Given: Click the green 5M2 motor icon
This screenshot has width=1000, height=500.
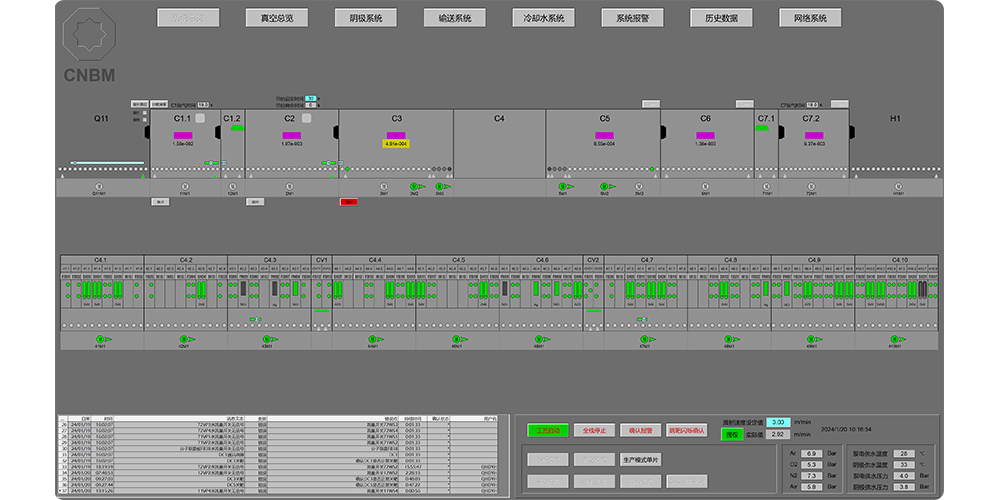Looking at the screenshot, I should pyautogui.click(x=605, y=187).
